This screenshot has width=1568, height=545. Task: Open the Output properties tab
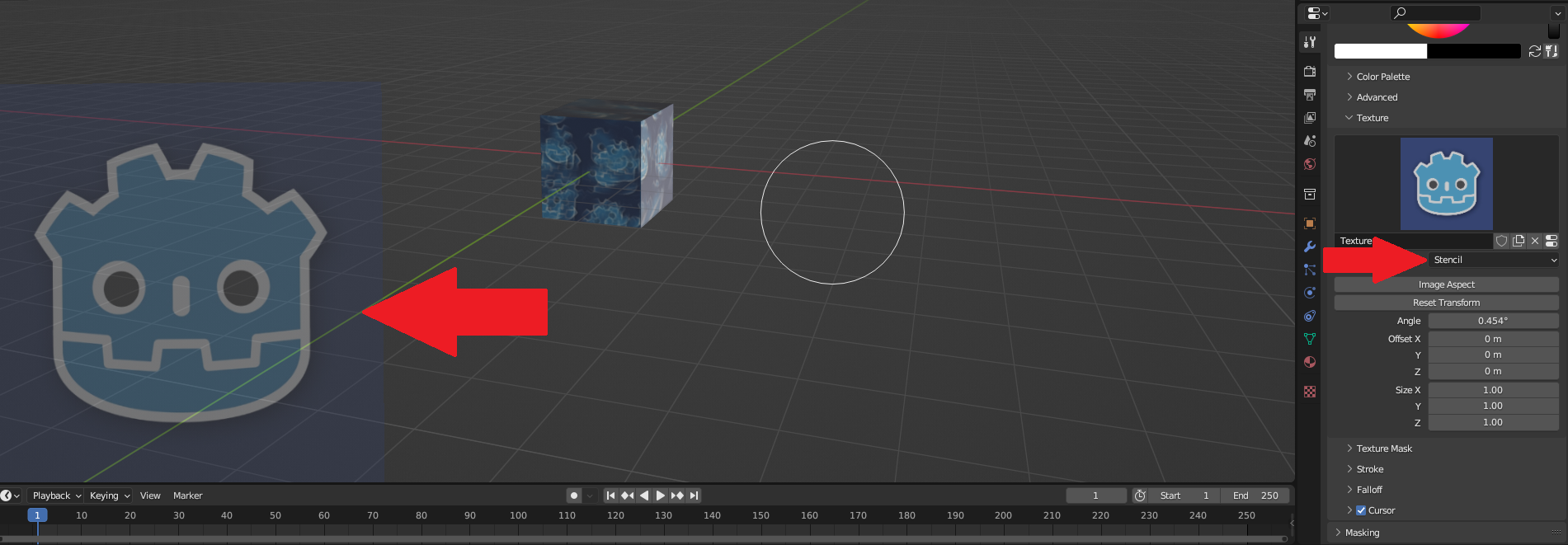tap(1310, 95)
